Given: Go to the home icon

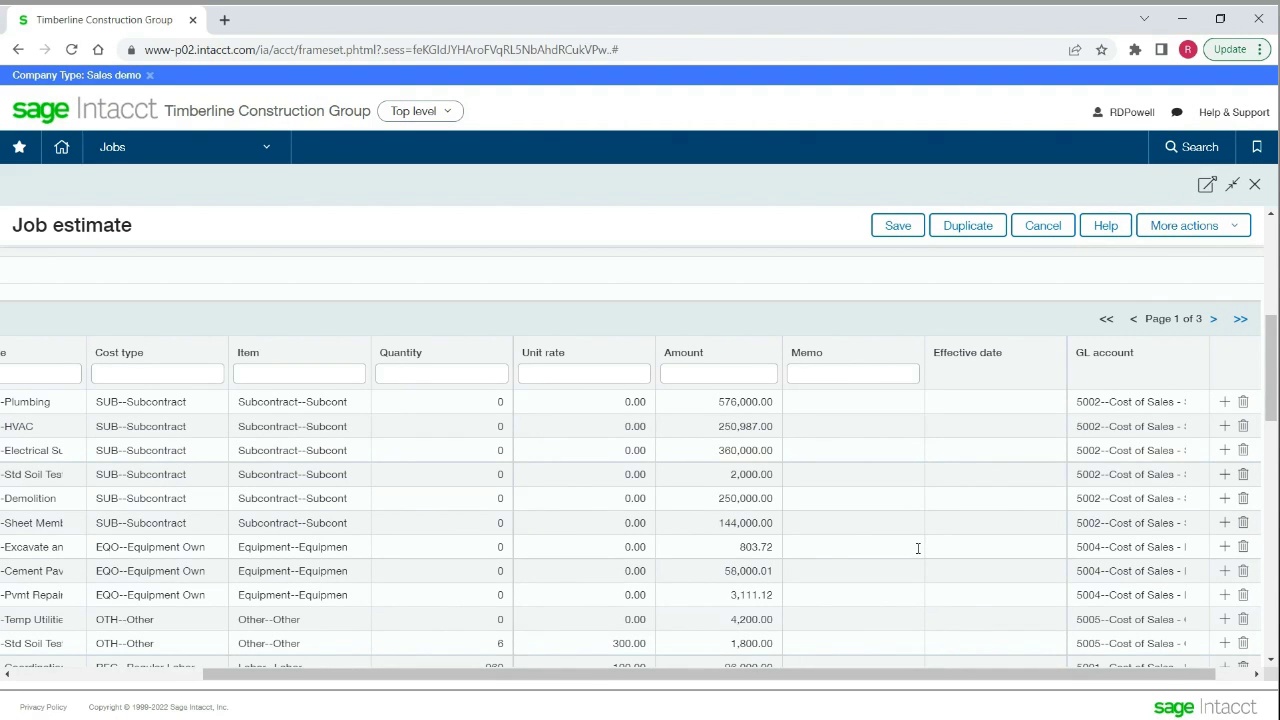Looking at the screenshot, I should point(62,147).
